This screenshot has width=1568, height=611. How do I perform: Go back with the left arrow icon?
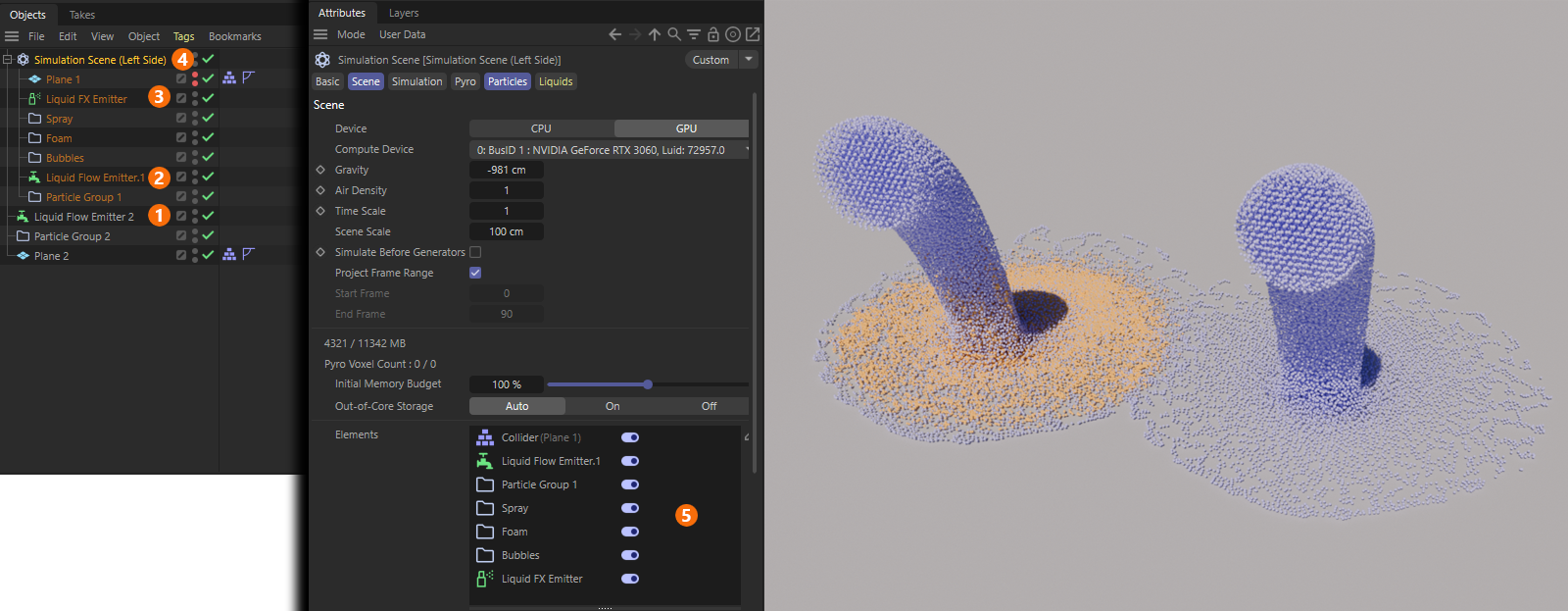[614, 34]
